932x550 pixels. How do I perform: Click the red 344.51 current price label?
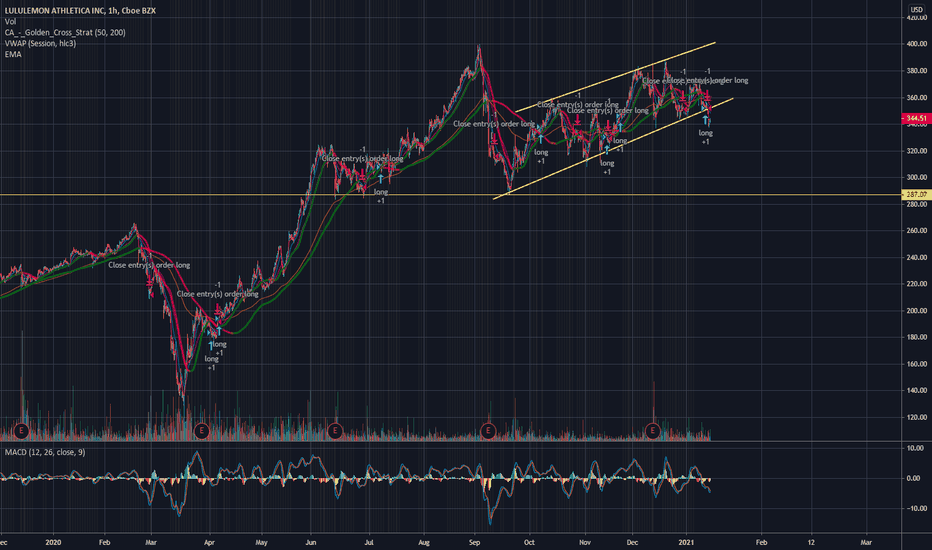click(x=917, y=118)
